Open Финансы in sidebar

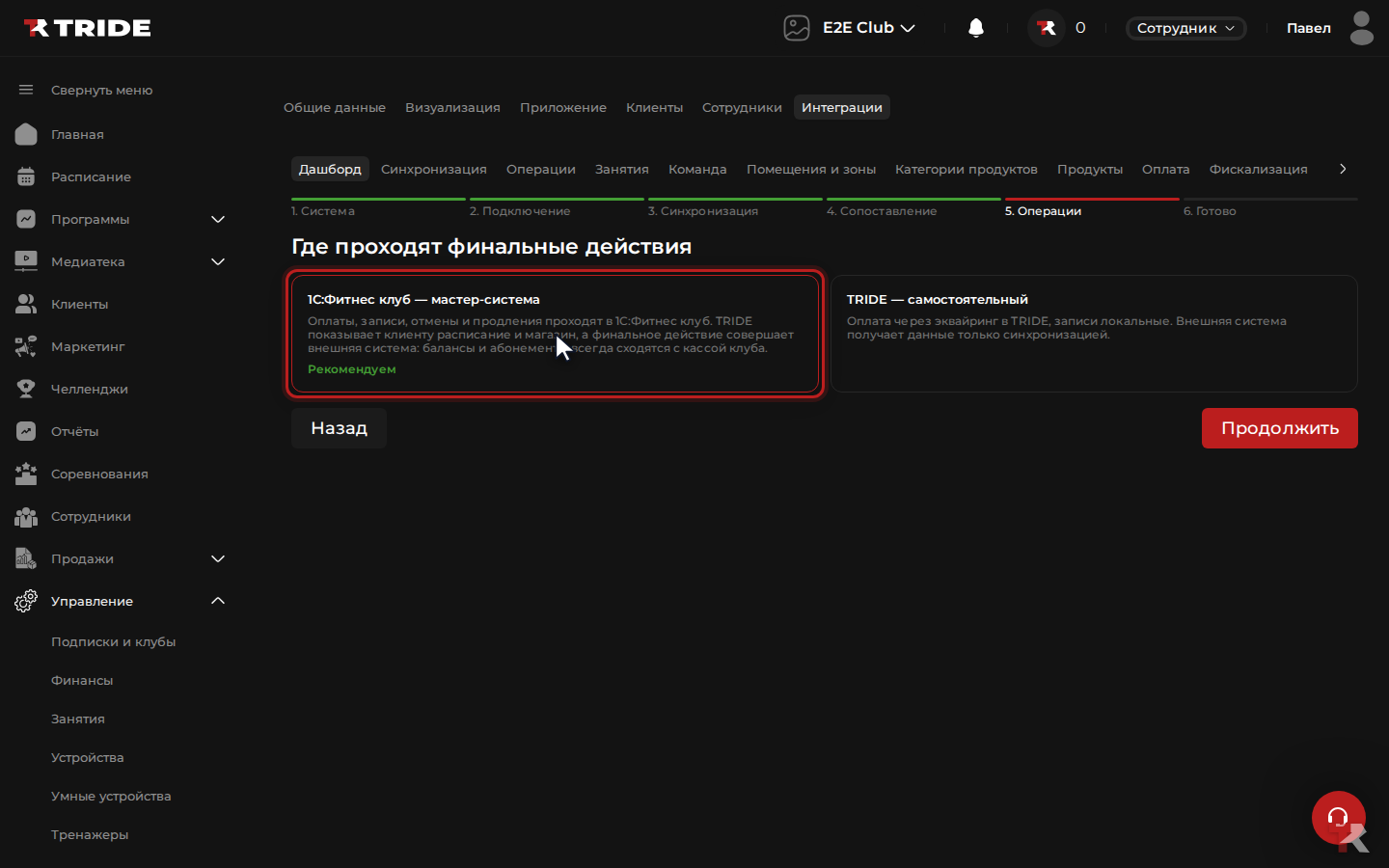pyautogui.click(x=82, y=680)
